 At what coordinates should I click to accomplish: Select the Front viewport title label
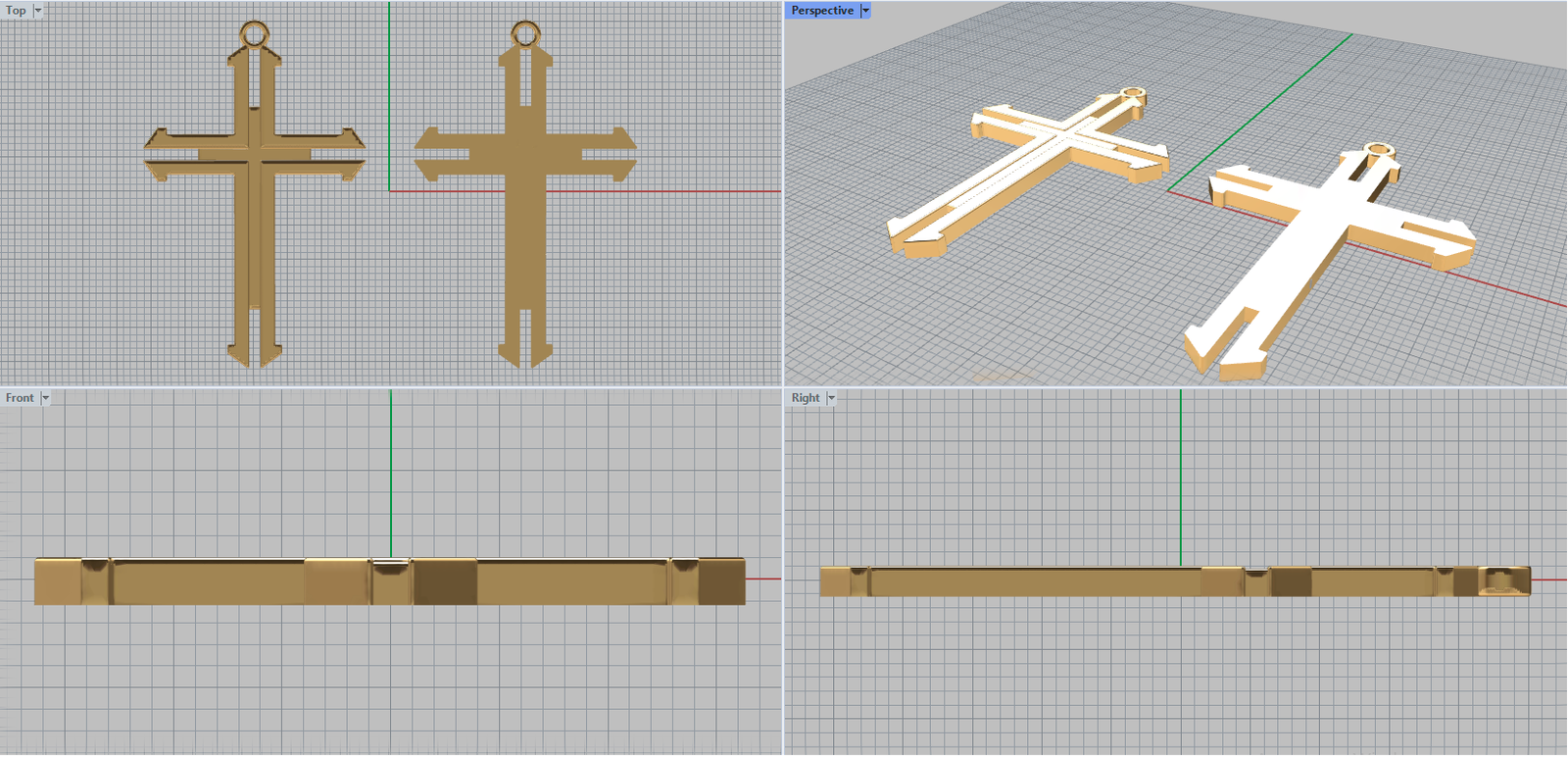click(20, 398)
